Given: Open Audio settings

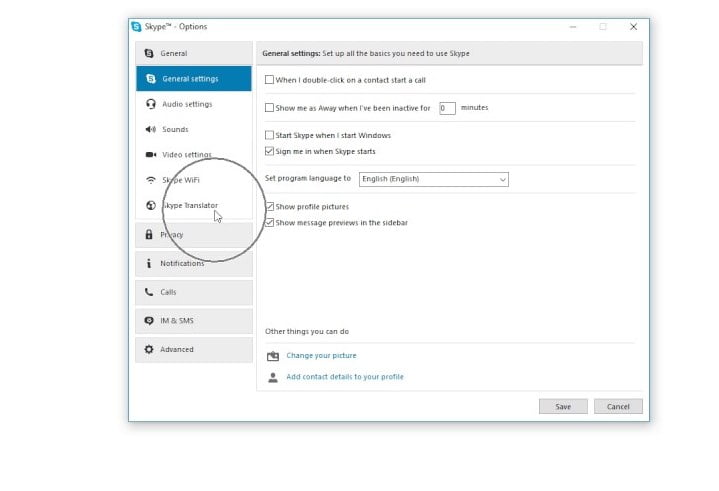Looking at the screenshot, I should click(194, 104).
